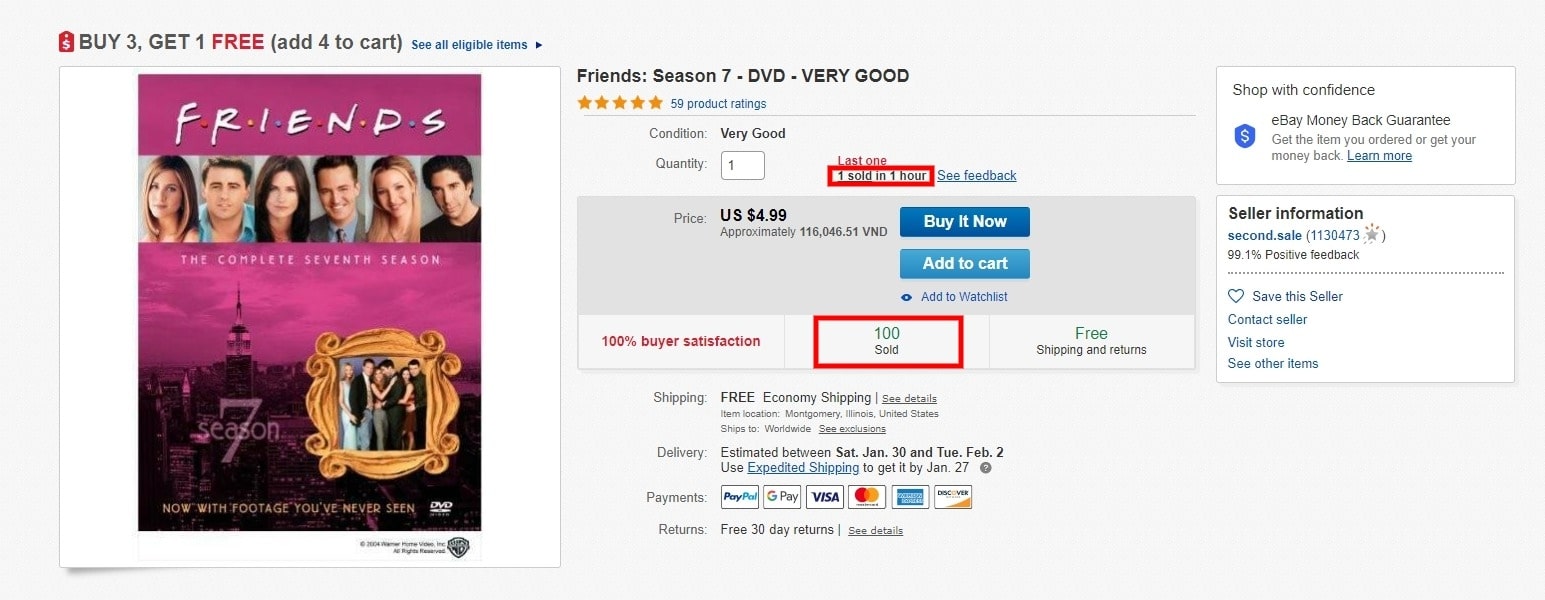Click the Visa card icon
1545x600 pixels.
tap(825, 497)
